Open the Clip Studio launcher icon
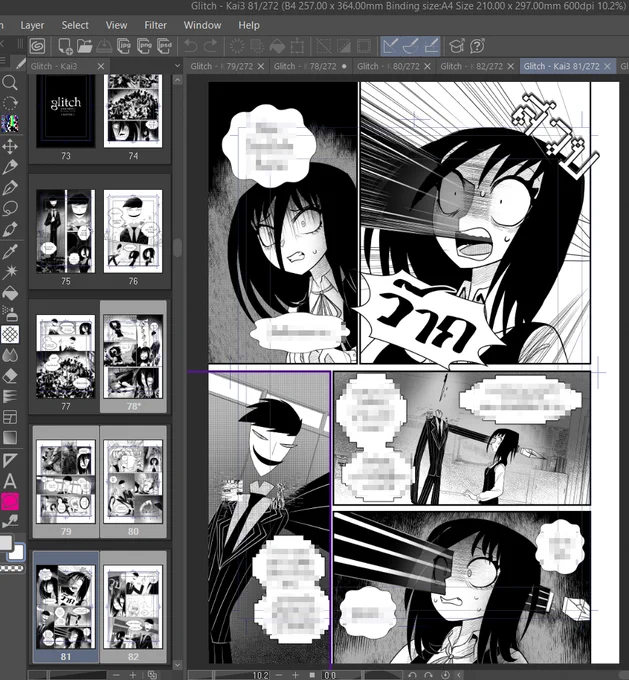Viewport: 629px width, 680px height. [38, 46]
